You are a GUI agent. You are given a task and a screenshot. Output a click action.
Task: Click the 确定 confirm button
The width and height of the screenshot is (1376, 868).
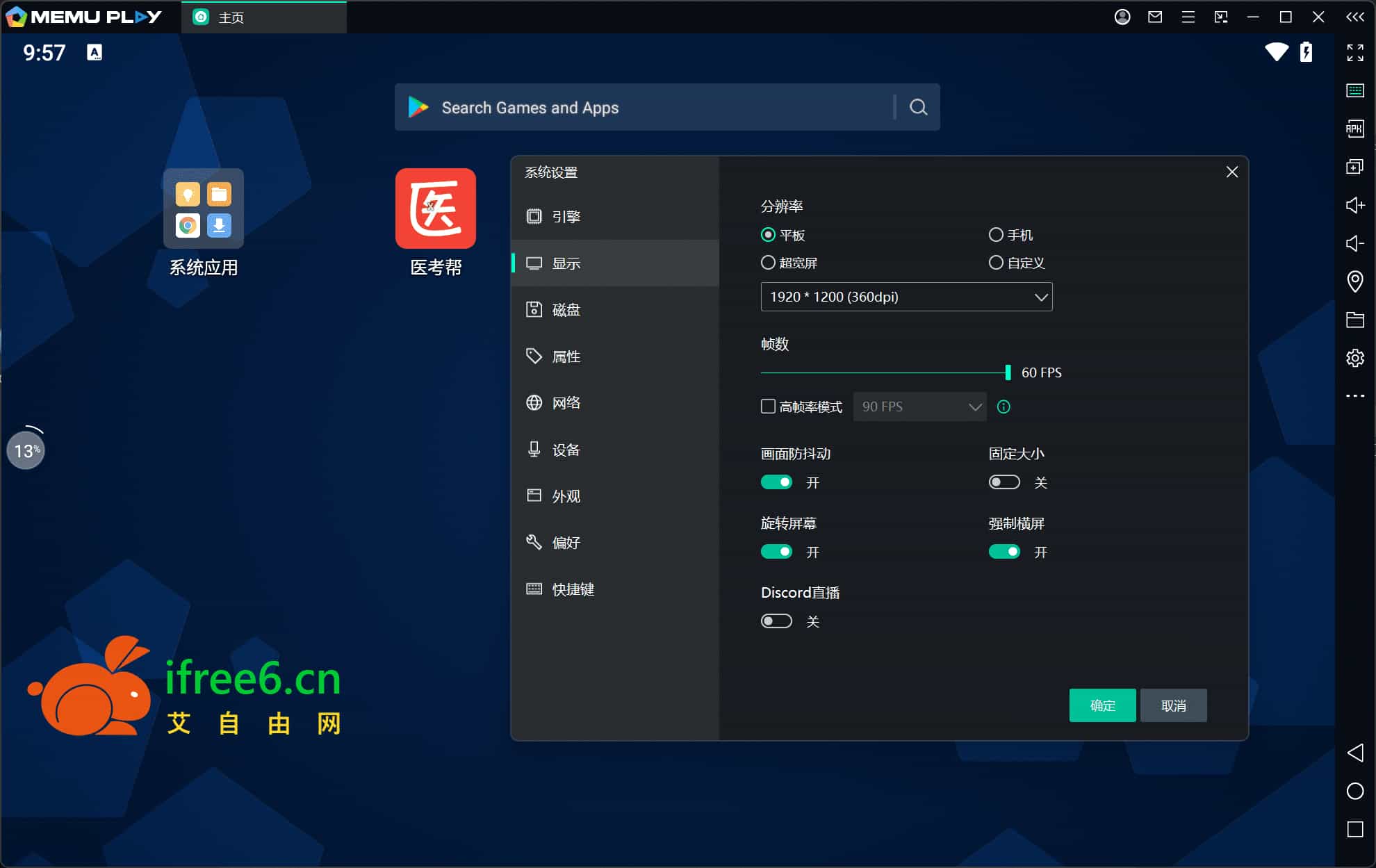[1102, 705]
